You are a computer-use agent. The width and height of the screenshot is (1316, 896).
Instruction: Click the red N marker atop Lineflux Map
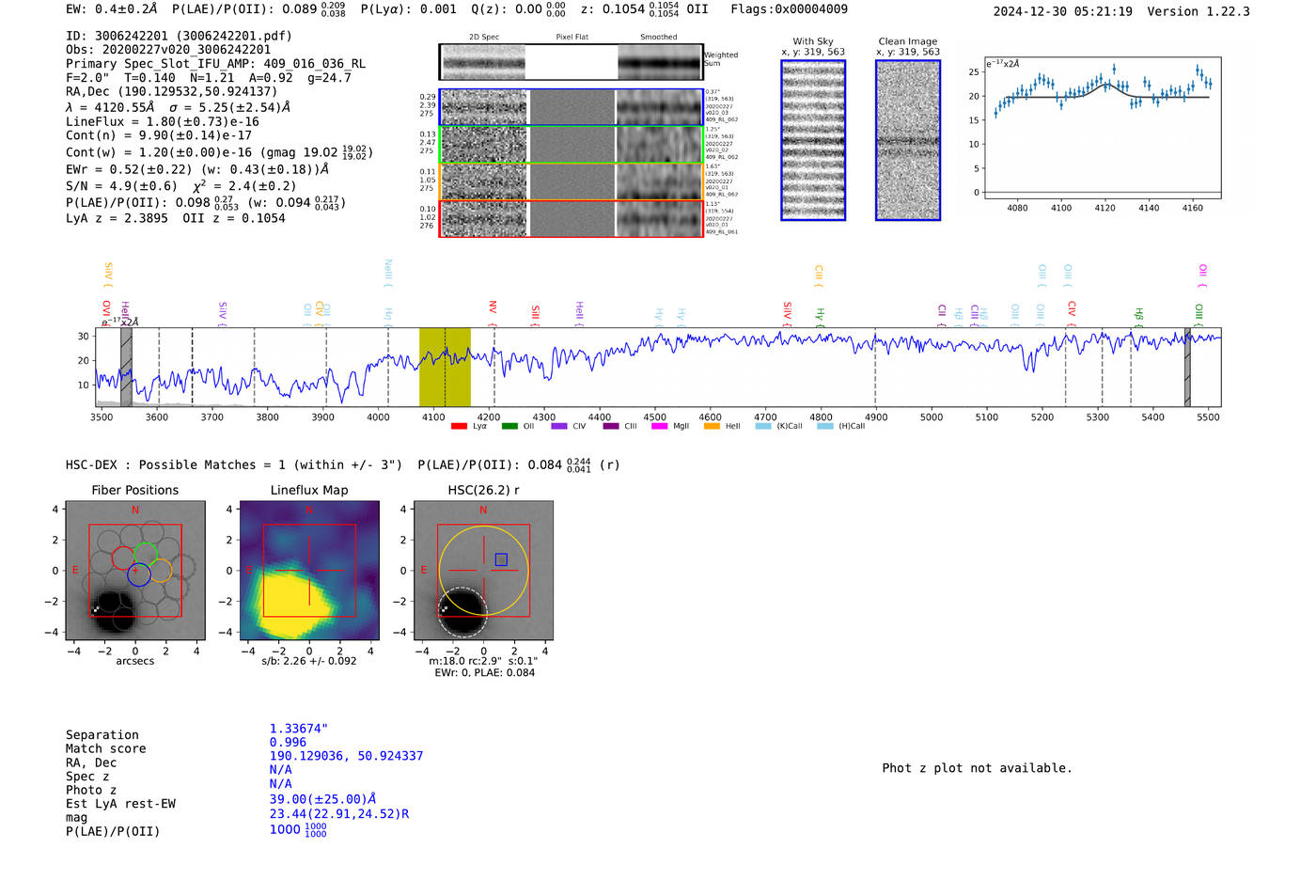point(308,511)
